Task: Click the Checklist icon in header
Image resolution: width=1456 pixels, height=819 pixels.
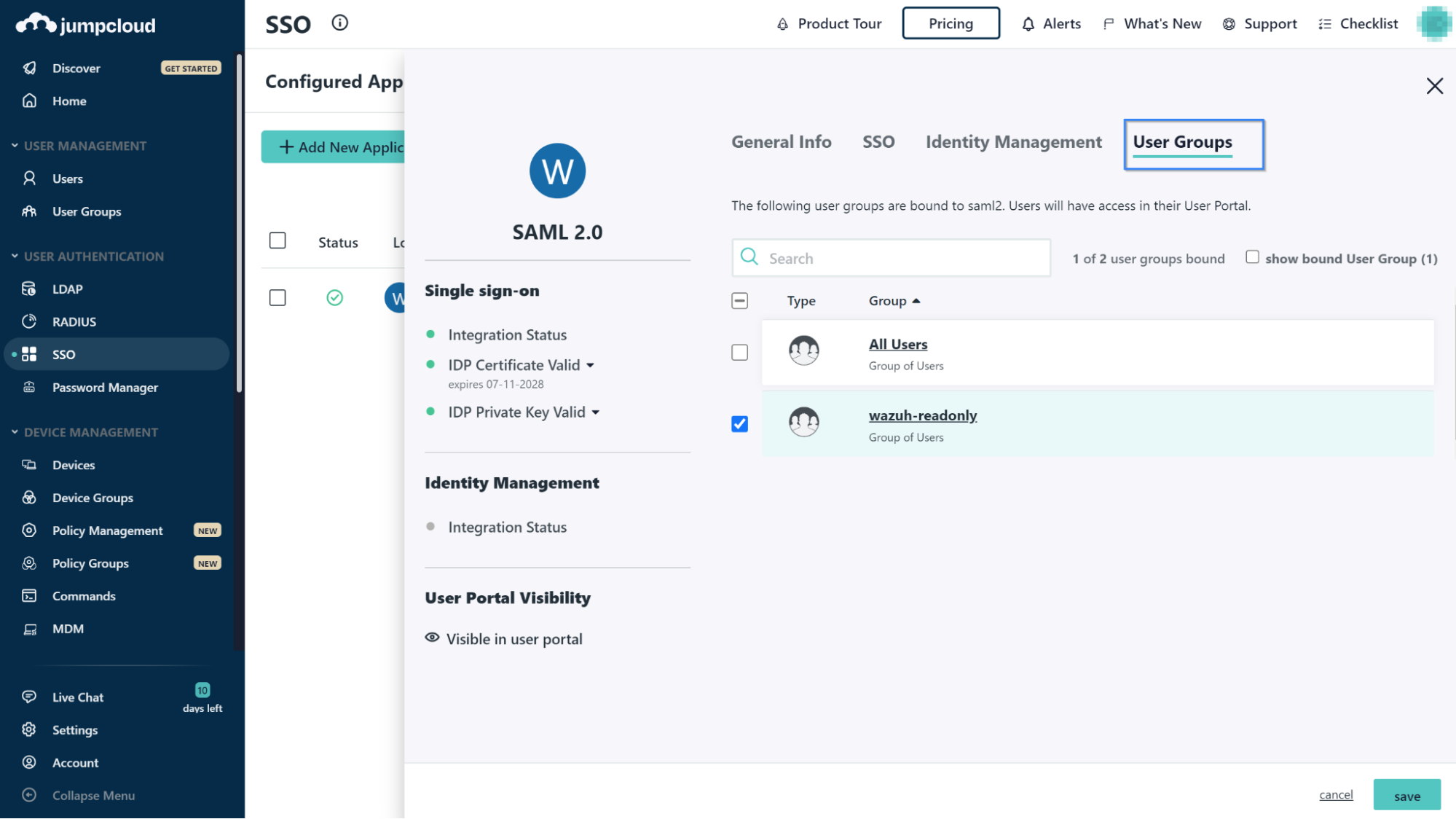Action: (x=1325, y=24)
